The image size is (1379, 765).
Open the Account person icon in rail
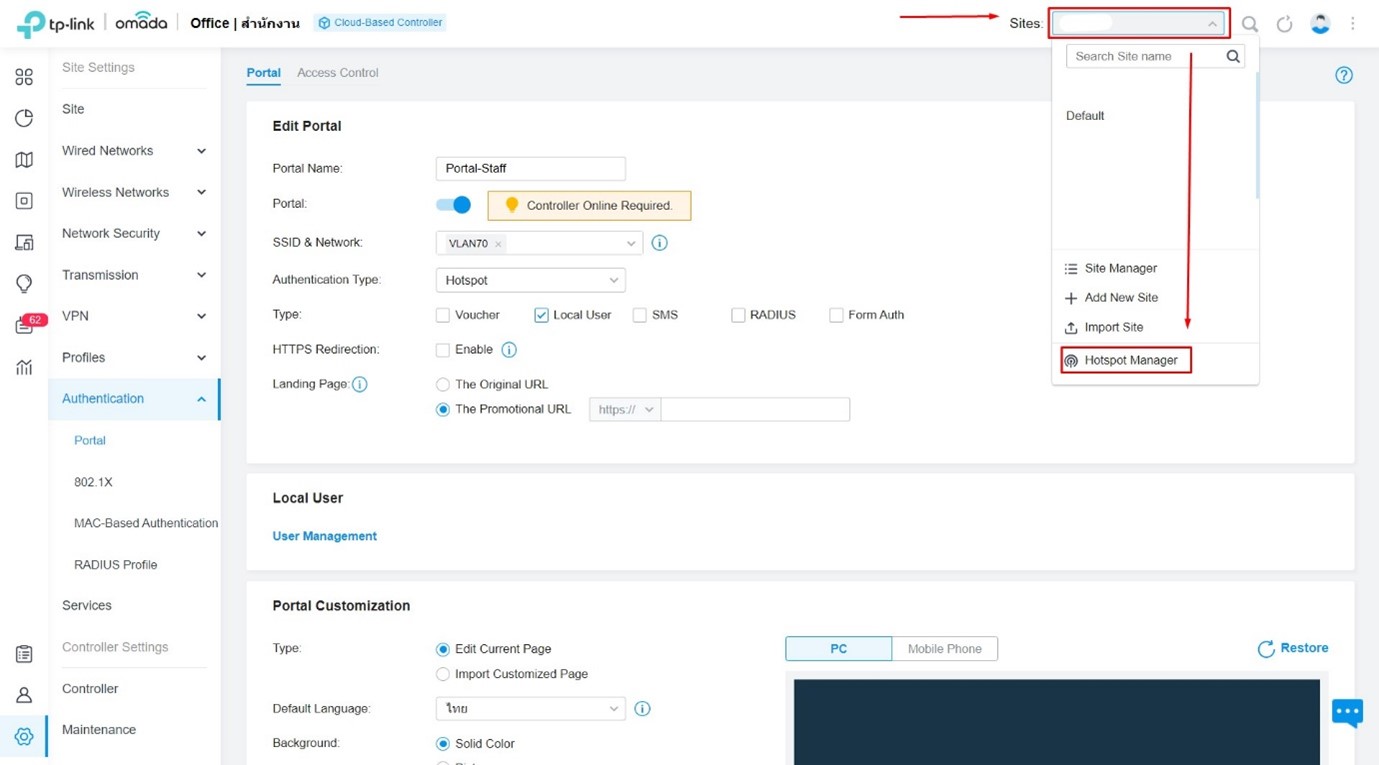[24, 695]
